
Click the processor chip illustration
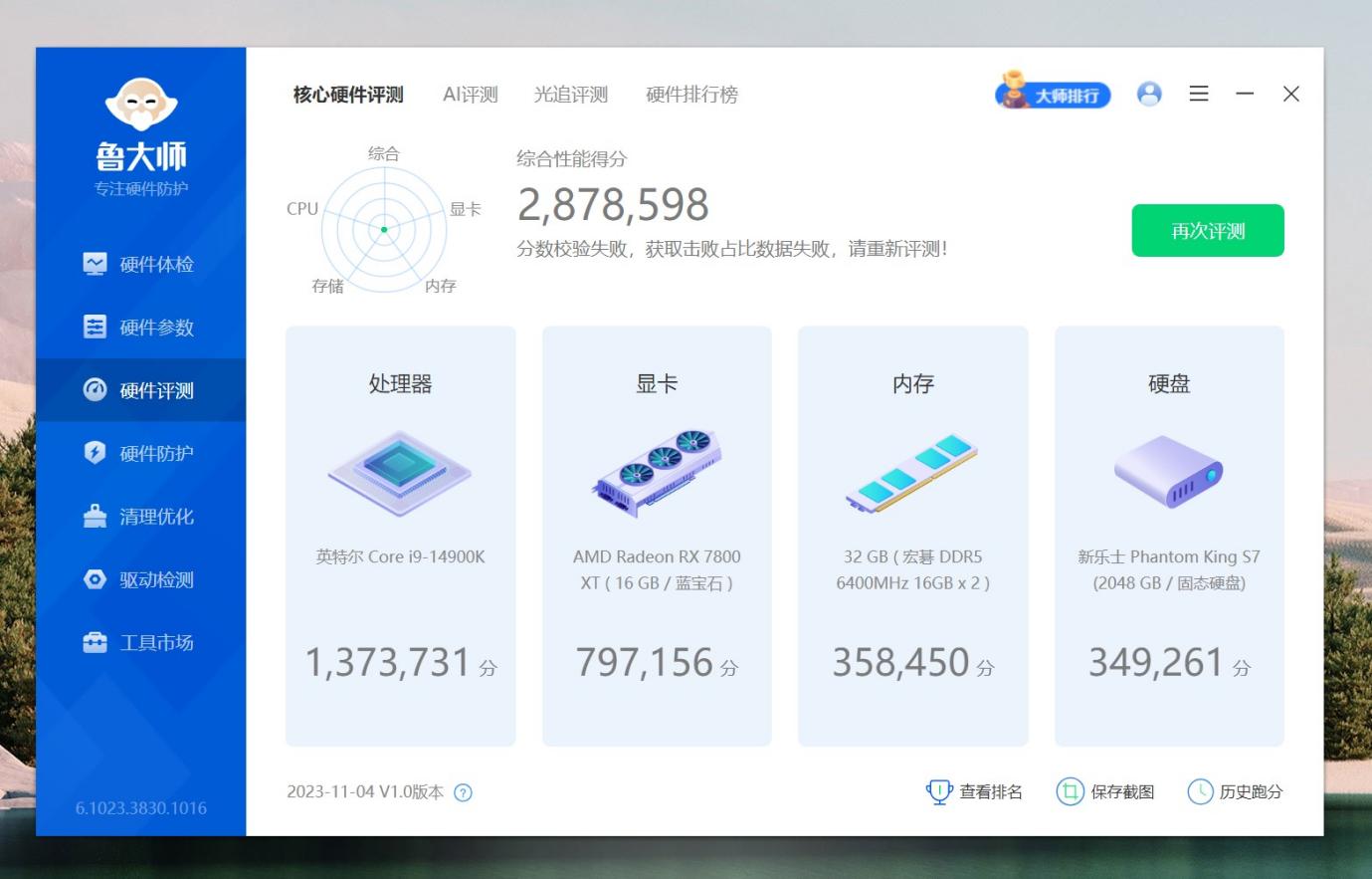pyautogui.click(x=400, y=473)
